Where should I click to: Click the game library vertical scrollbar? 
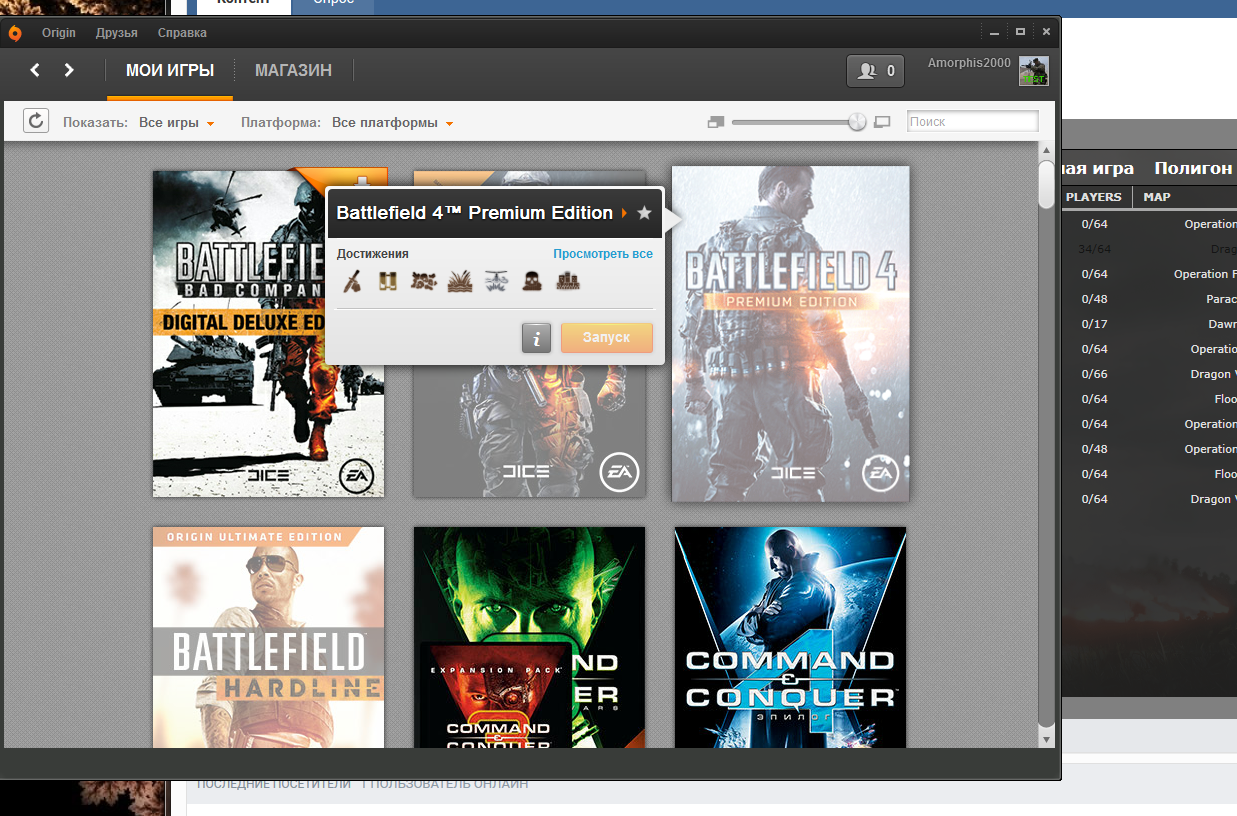[1046, 185]
